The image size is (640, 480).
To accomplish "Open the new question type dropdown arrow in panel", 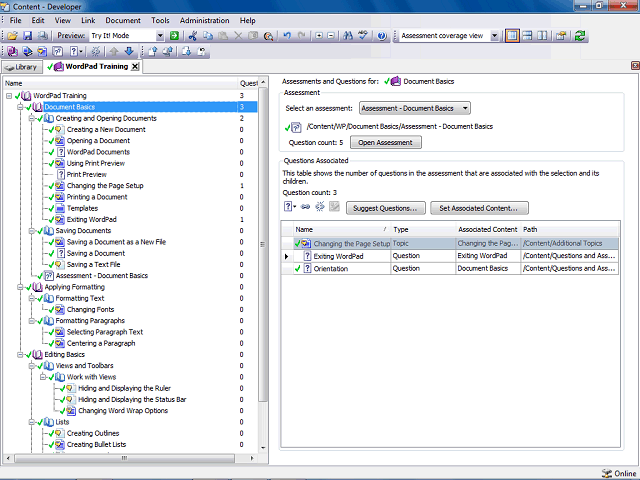I will tap(295, 207).
